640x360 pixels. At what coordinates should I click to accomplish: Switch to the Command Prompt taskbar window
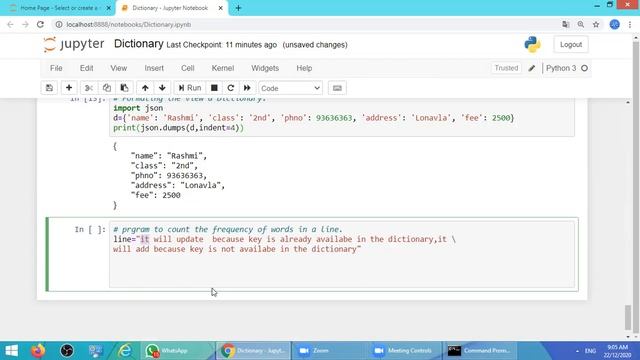[x=480, y=351]
